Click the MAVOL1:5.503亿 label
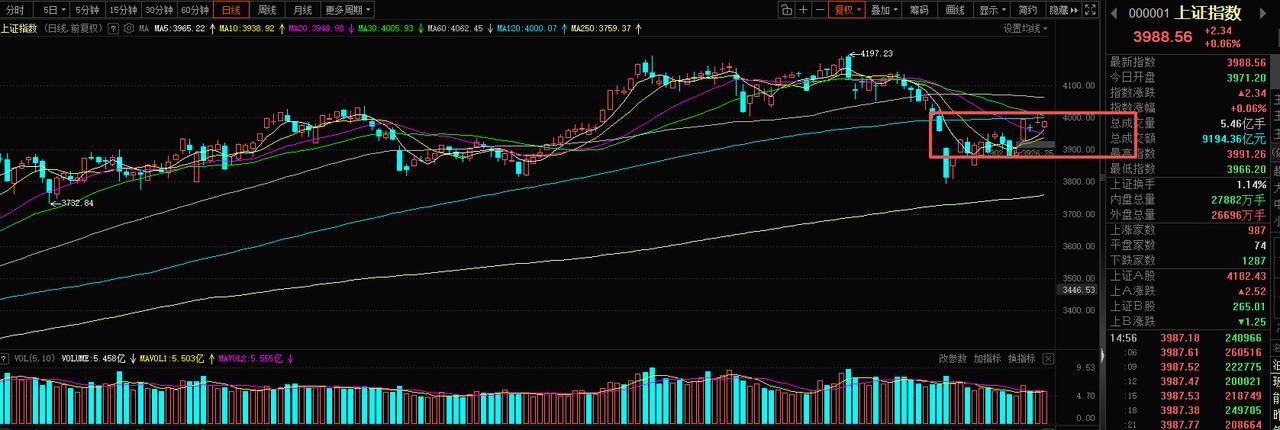 172,358
